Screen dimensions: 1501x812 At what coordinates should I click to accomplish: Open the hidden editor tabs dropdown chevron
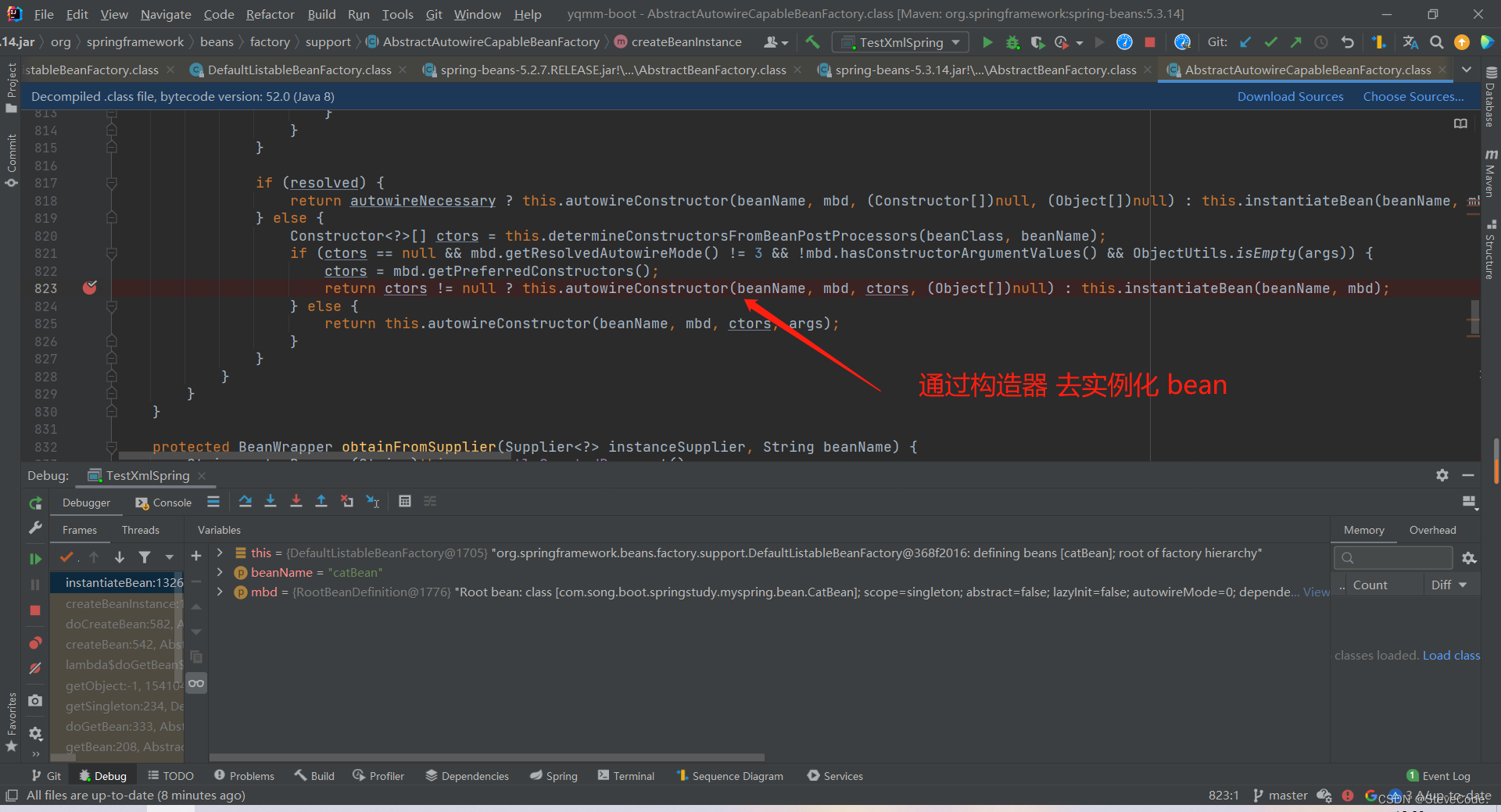click(1467, 70)
